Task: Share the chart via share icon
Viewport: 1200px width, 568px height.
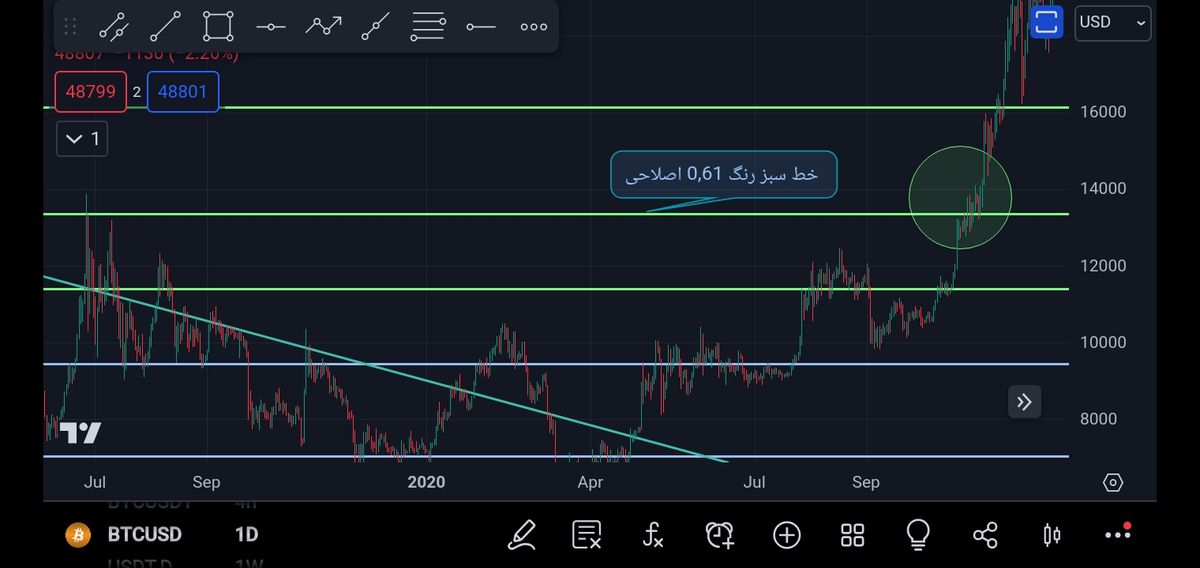Action: coord(985,535)
